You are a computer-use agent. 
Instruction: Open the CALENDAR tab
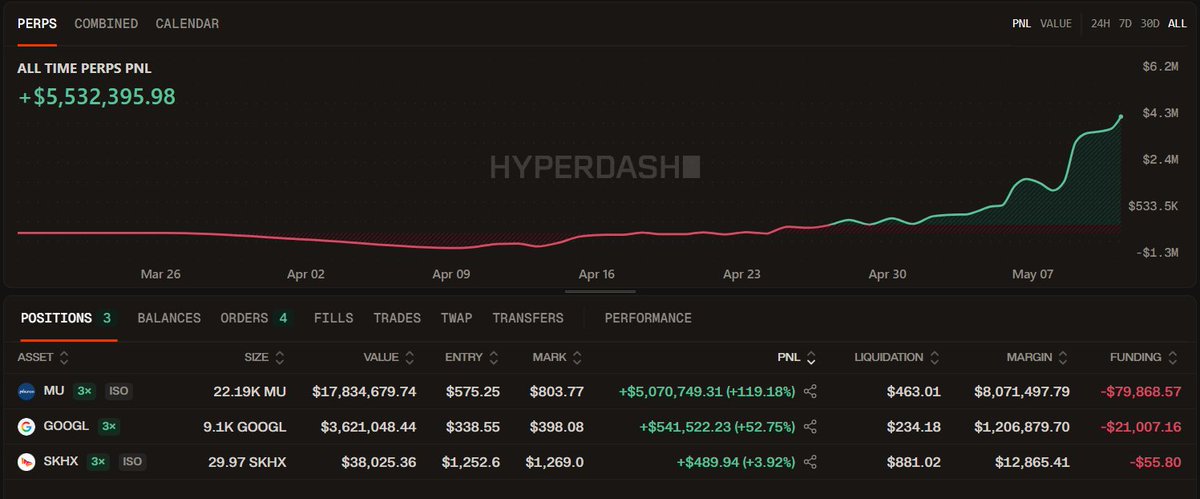pos(187,23)
